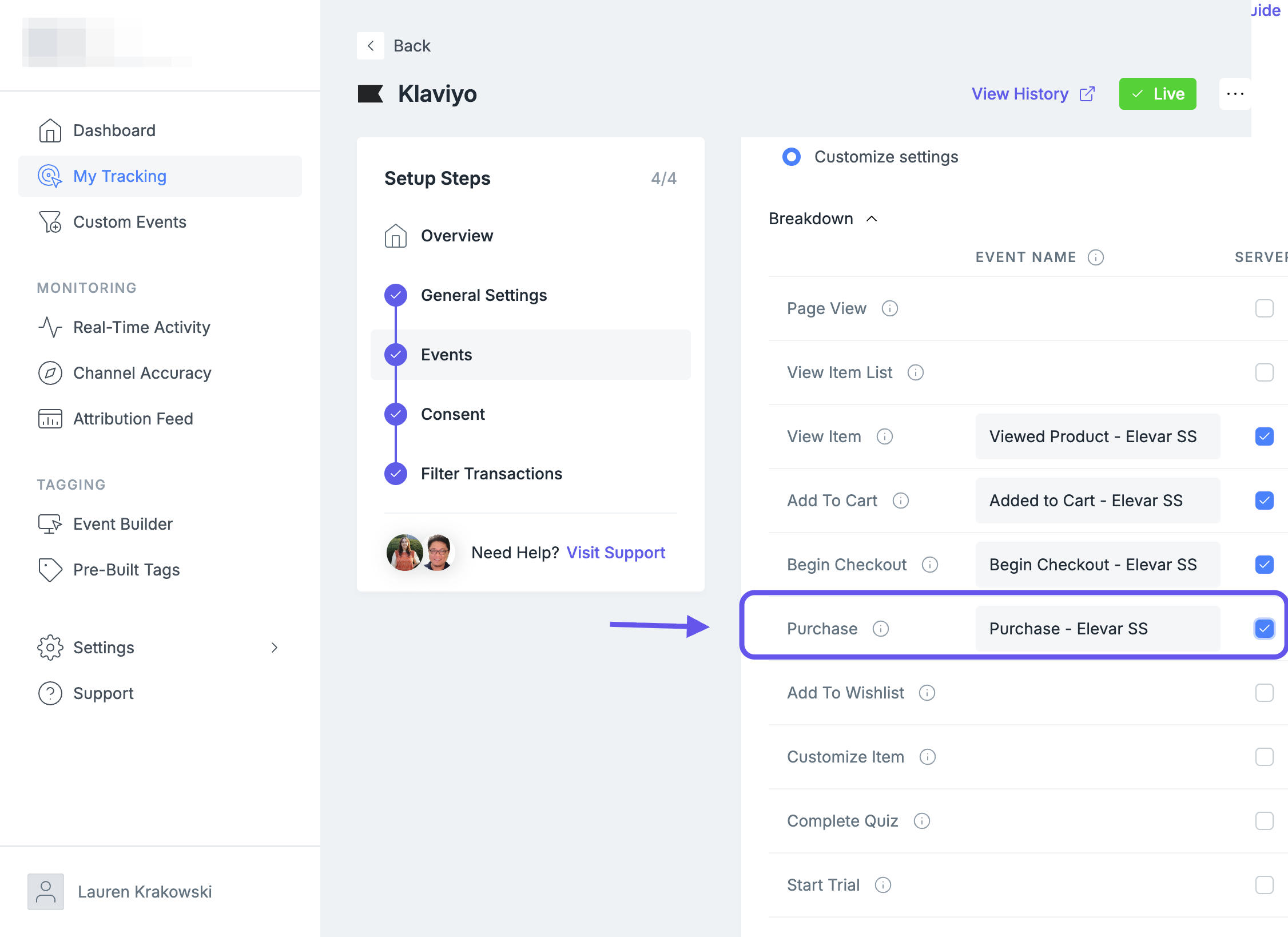Open Pre-Built Tags page
1288x937 pixels.
click(x=160, y=570)
